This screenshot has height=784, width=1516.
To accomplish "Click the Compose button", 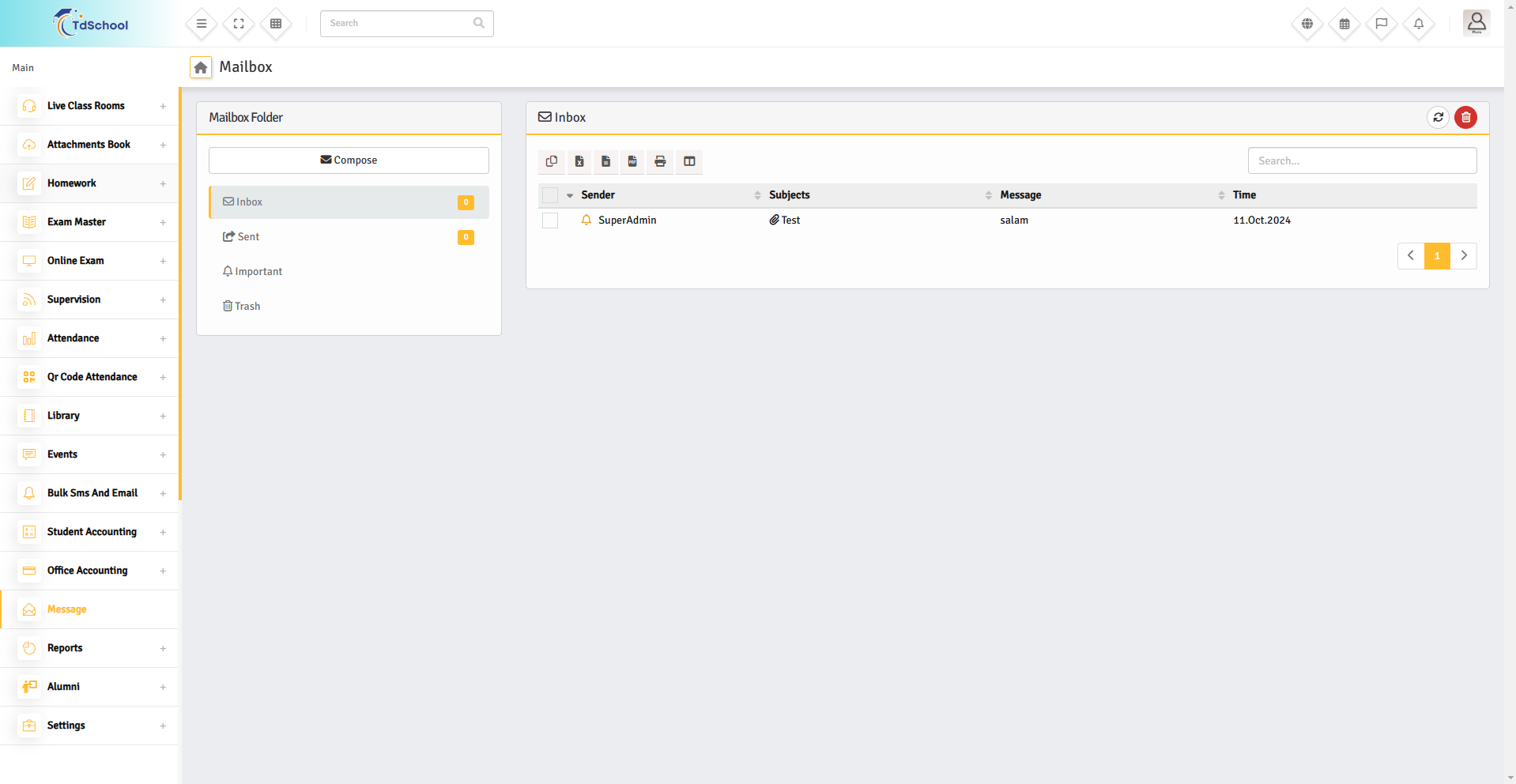I will (x=349, y=160).
